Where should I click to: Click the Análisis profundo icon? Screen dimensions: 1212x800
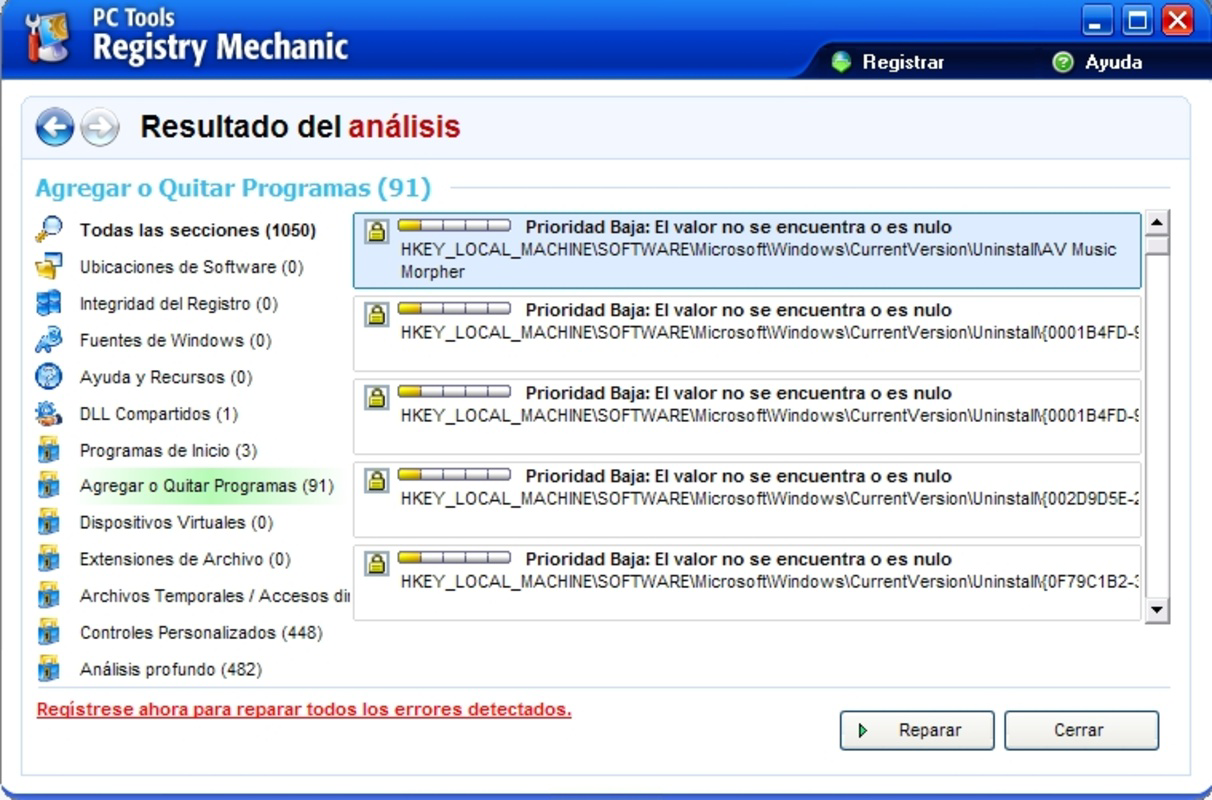[48, 669]
